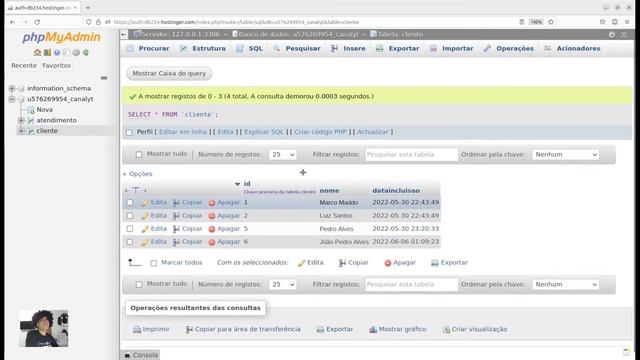
Task: Enable the upper Mostrar tudo checkbox
Action: pyautogui.click(x=139, y=154)
